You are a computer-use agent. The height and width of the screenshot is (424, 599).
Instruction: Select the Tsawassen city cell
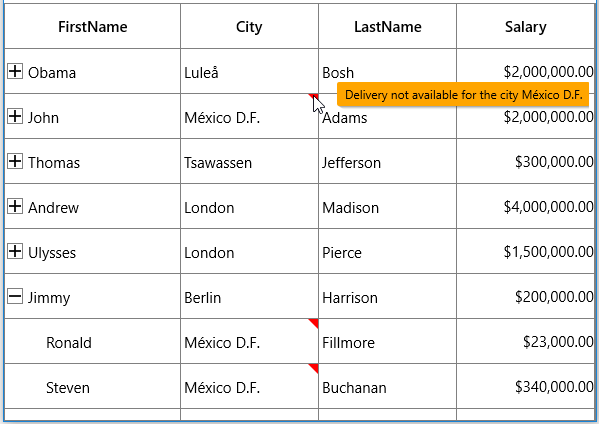pos(249,161)
